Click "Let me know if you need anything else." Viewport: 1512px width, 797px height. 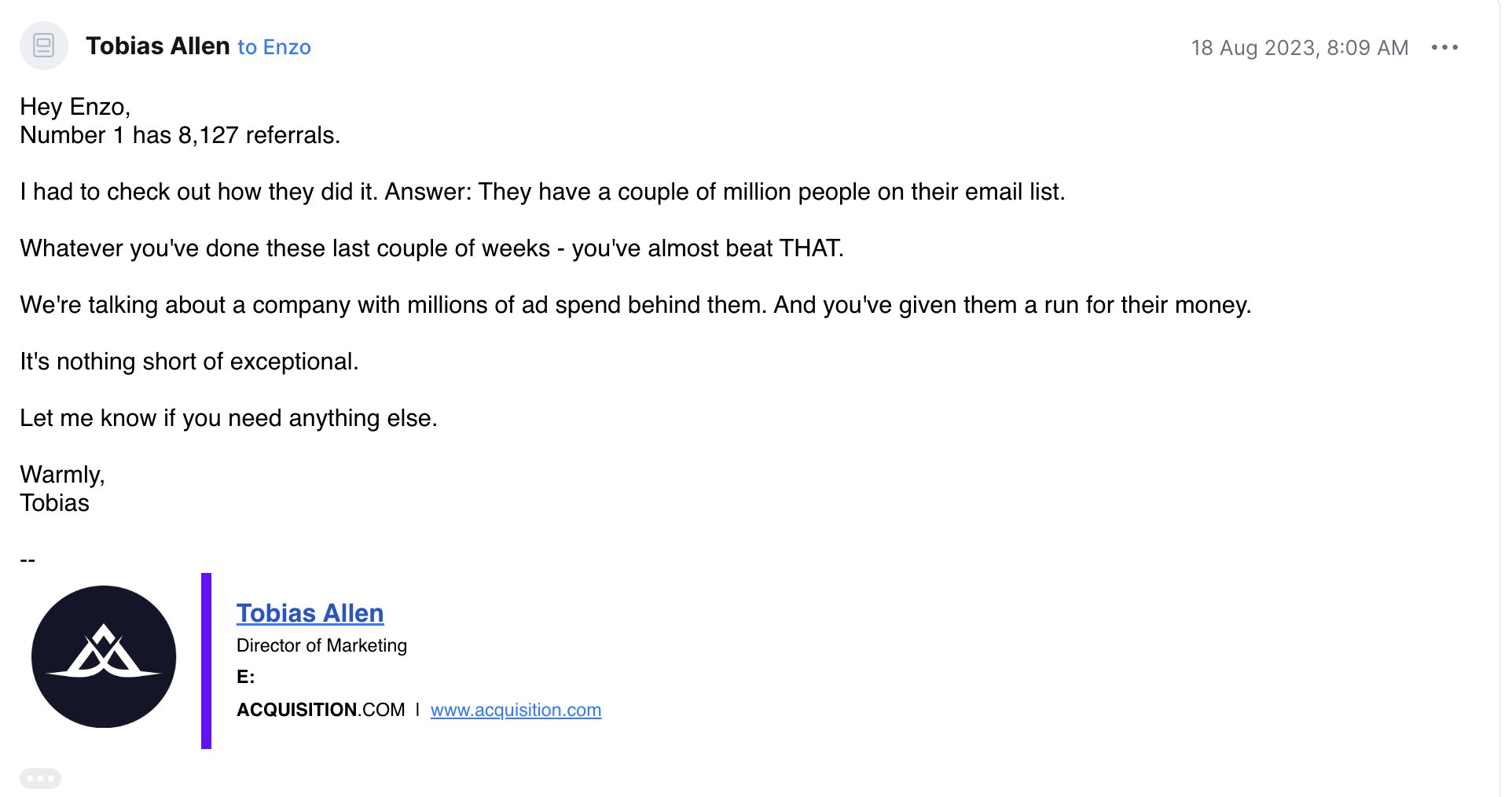[x=229, y=418]
